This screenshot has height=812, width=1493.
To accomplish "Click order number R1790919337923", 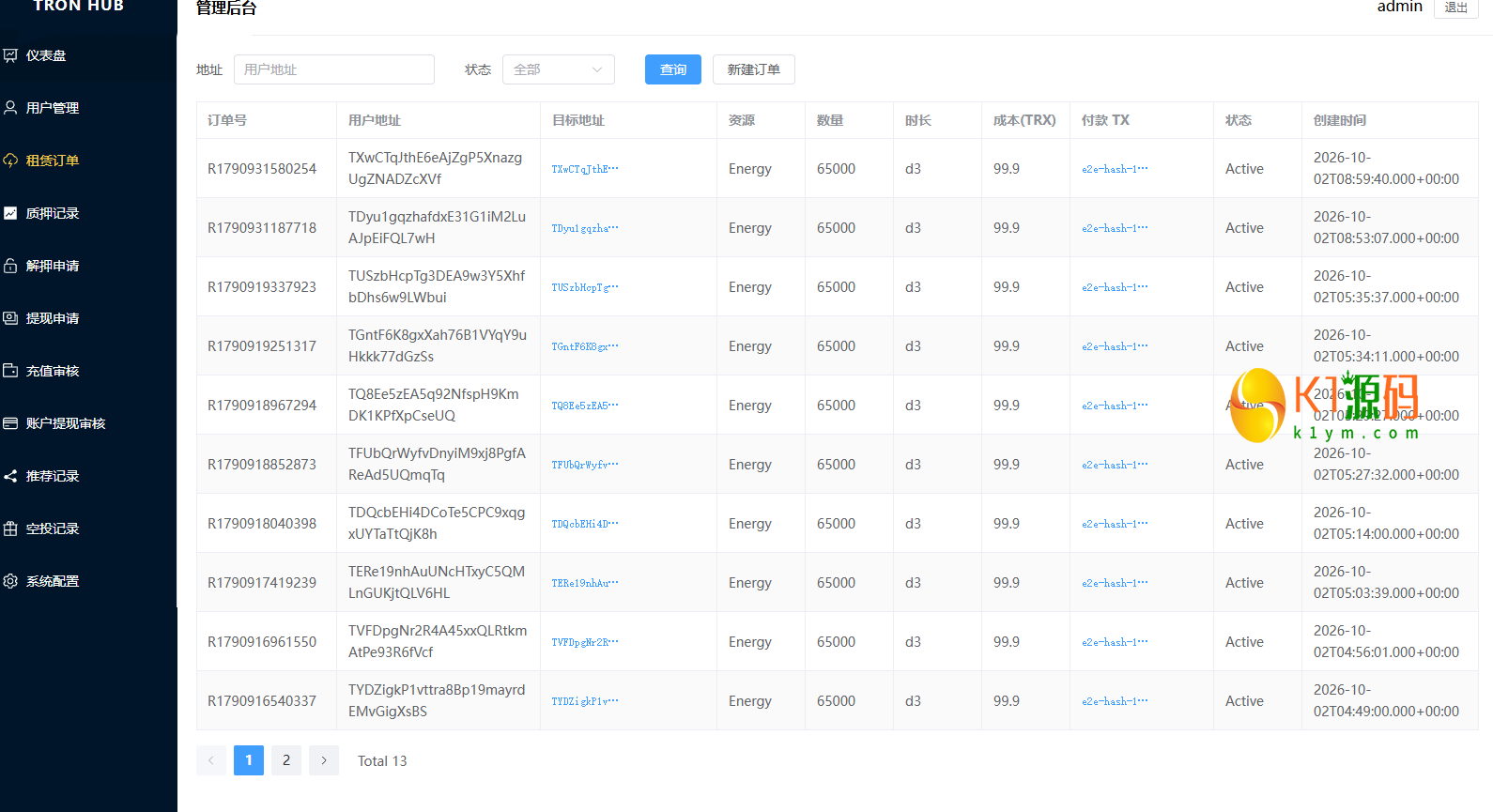I will (x=262, y=287).
